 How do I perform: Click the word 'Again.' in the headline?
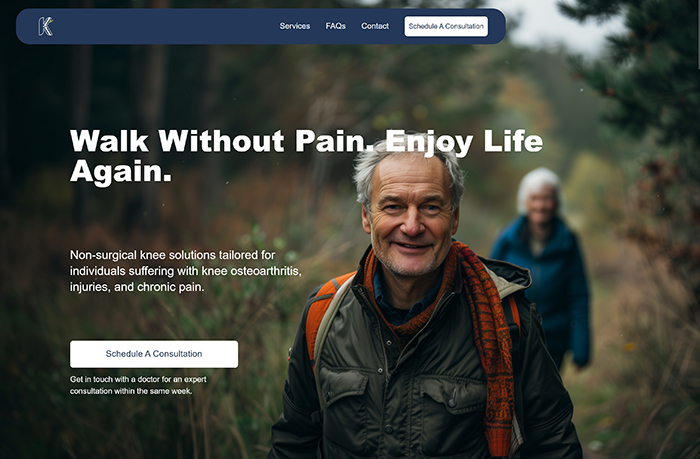tap(121, 171)
